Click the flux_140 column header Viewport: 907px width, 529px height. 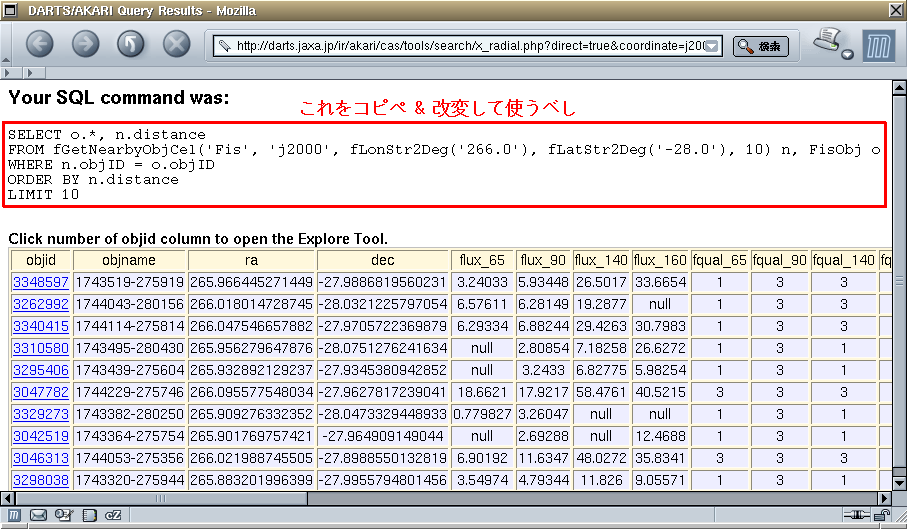point(601,260)
